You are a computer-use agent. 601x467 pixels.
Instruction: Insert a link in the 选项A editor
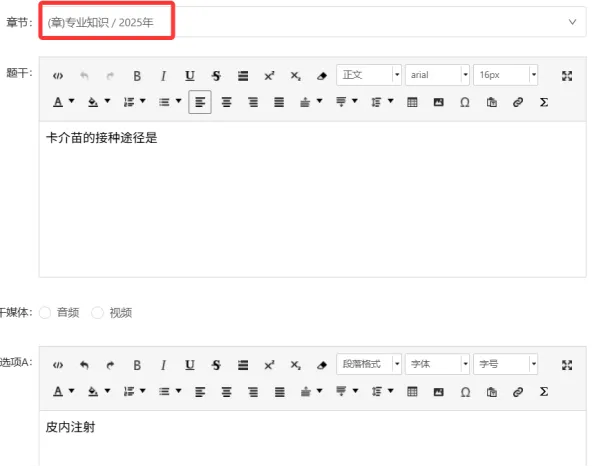(x=518, y=392)
